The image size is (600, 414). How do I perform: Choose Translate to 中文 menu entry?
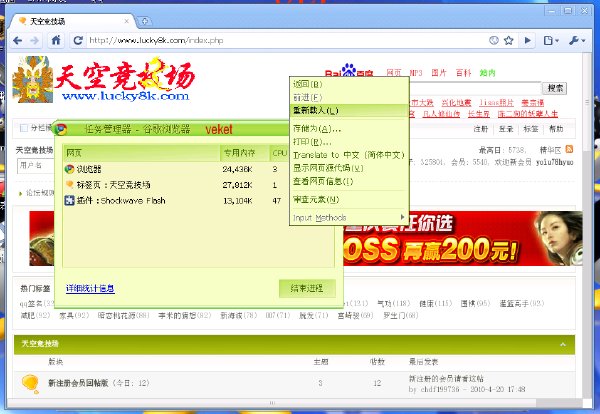(x=349, y=155)
